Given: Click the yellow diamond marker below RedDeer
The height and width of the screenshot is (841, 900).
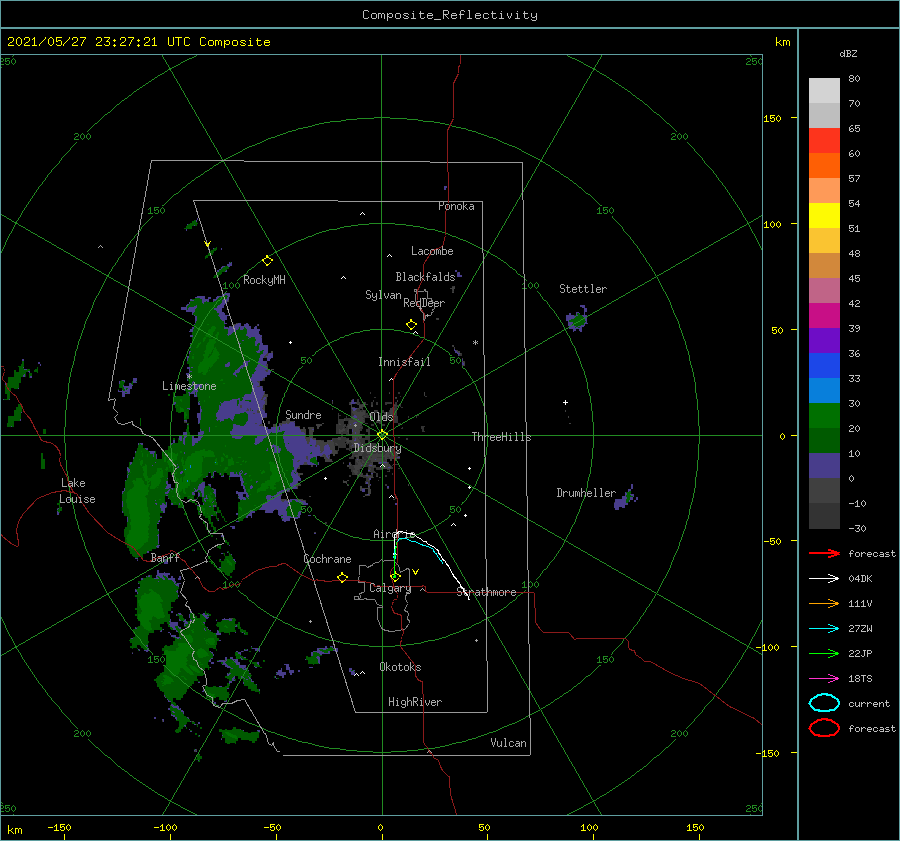Looking at the screenshot, I should 412,325.
